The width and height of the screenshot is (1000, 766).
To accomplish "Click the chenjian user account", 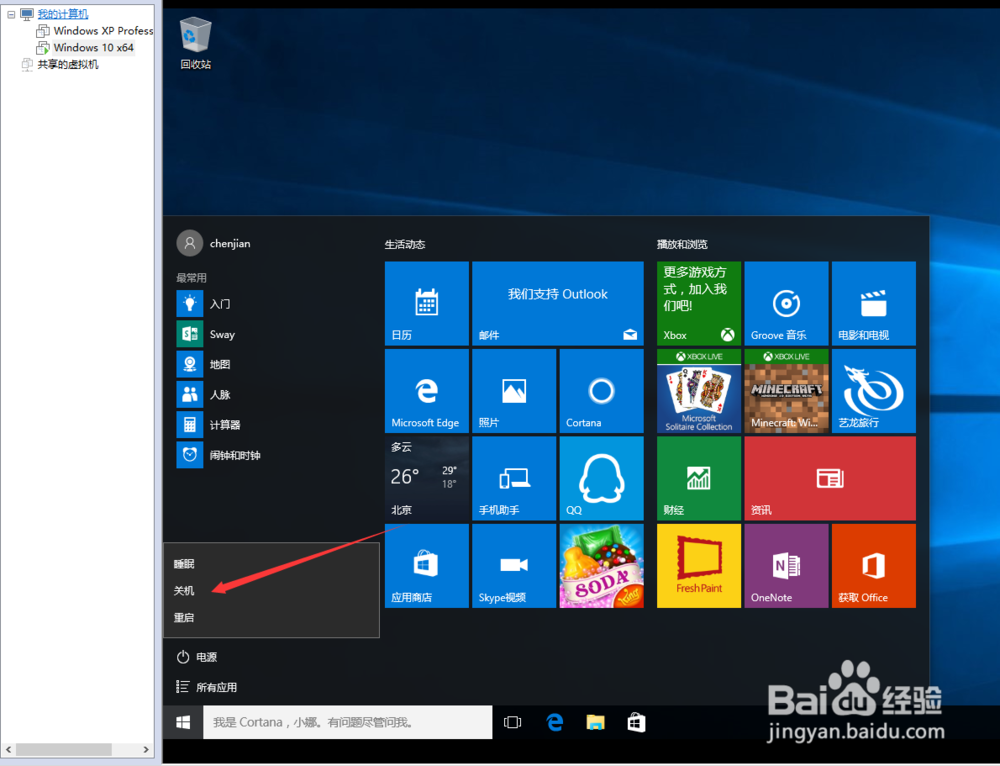I will coord(214,243).
